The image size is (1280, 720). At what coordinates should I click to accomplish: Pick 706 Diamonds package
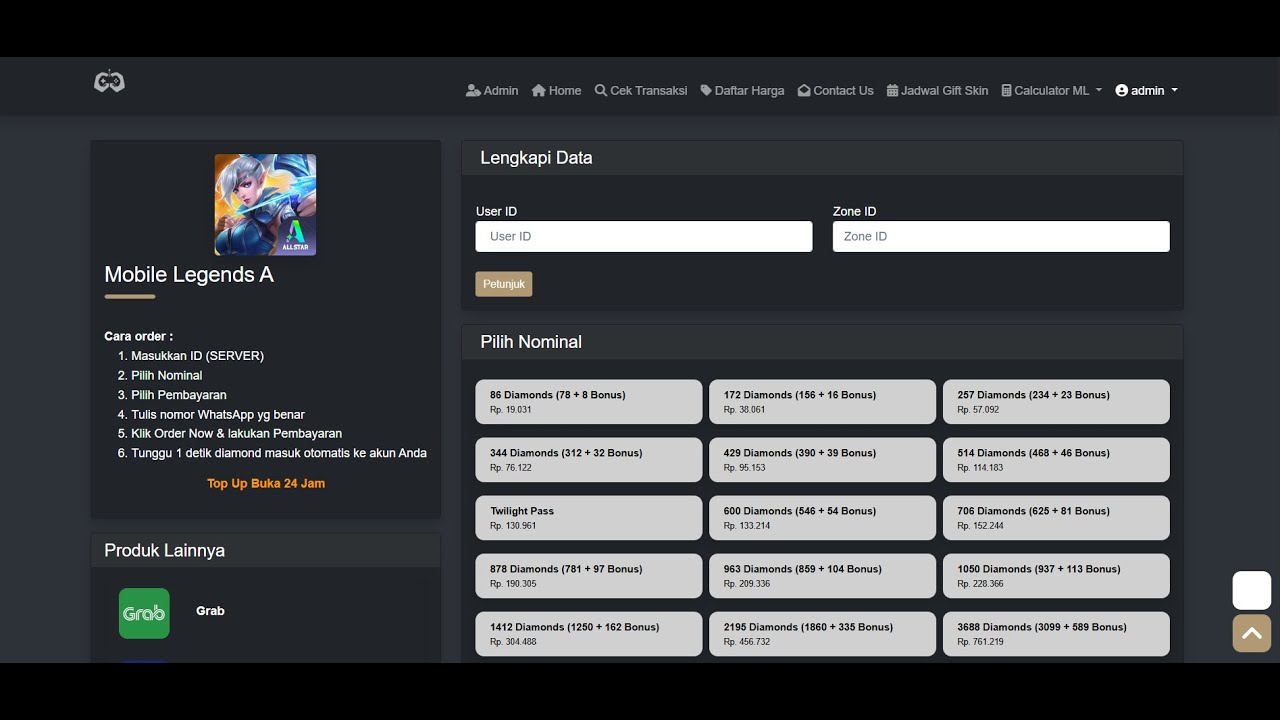pyautogui.click(x=1056, y=517)
